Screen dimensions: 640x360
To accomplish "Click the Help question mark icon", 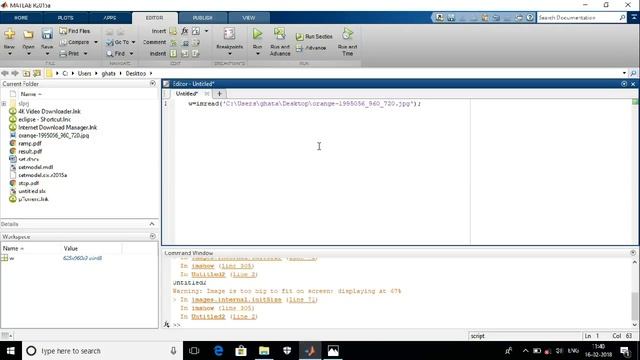I will tap(530, 18).
